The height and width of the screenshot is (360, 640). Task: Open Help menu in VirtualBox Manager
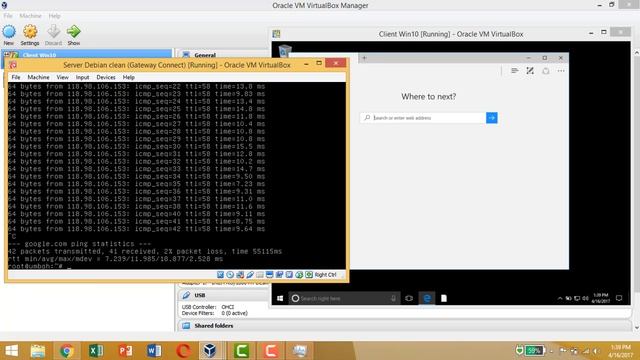(x=54, y=16)
